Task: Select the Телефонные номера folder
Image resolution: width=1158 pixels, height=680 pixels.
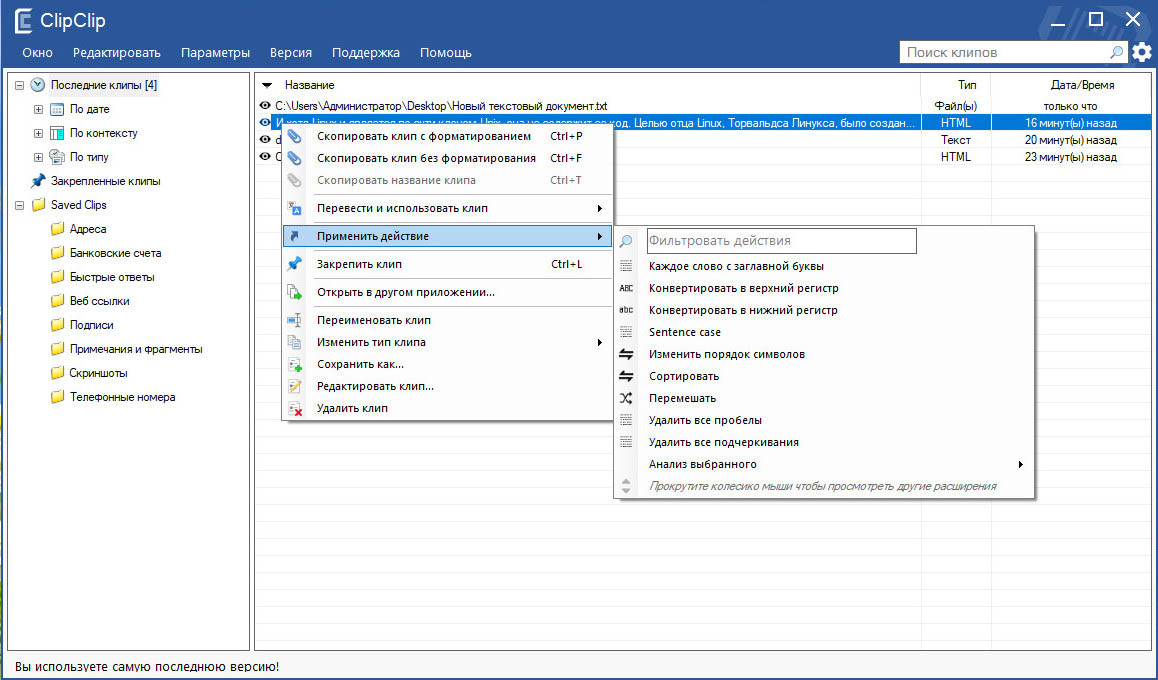Action: [x=123, y=397]
